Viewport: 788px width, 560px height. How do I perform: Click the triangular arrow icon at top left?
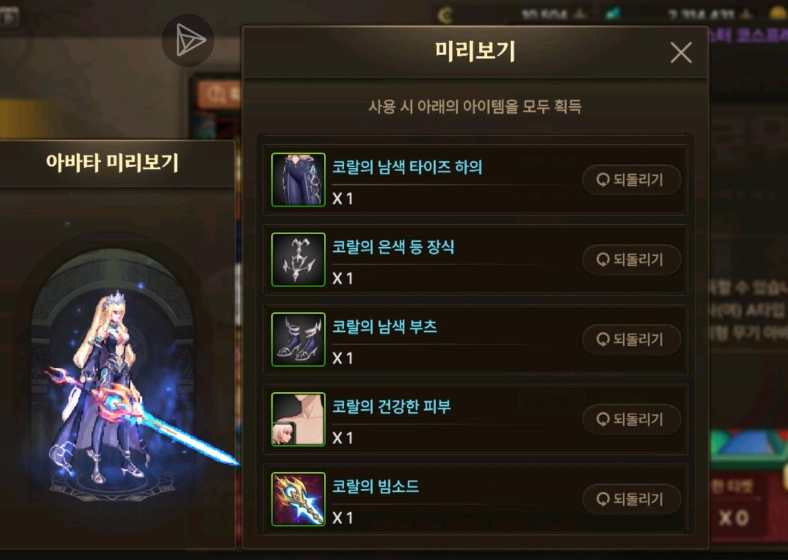tap(188, 40)
